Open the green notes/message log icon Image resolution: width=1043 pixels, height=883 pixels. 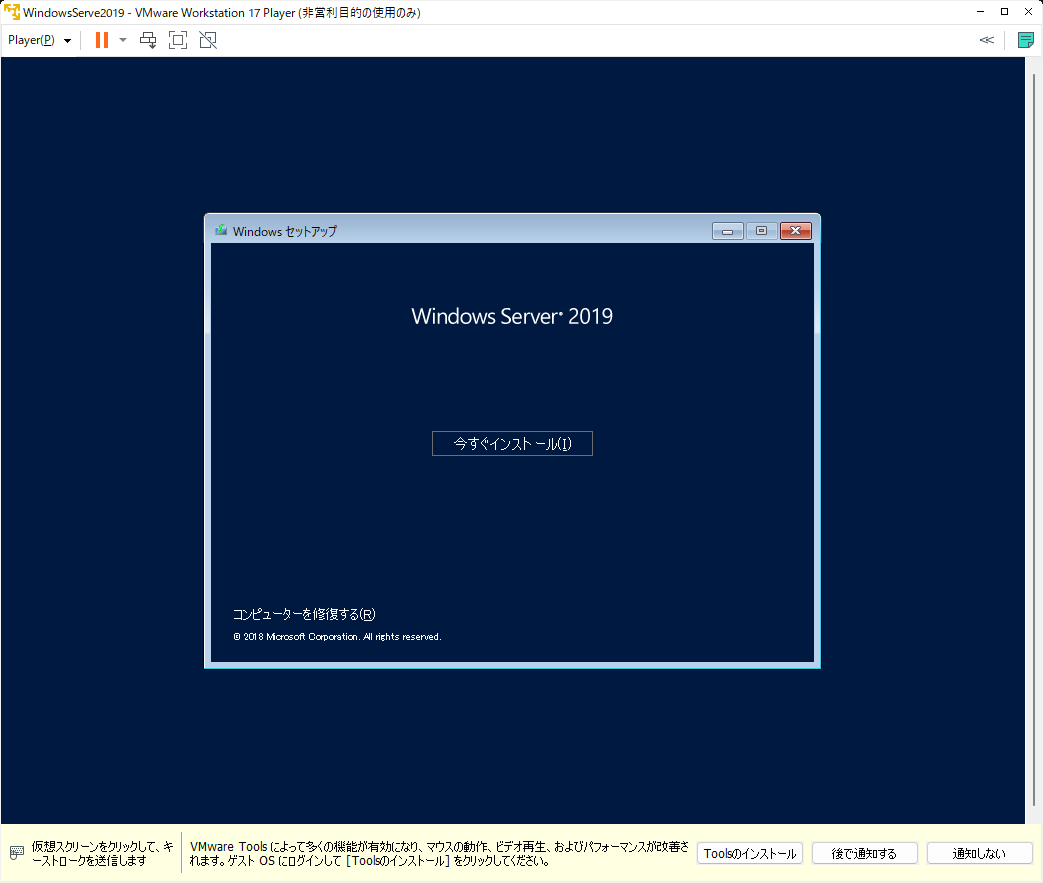[1025, 40]
